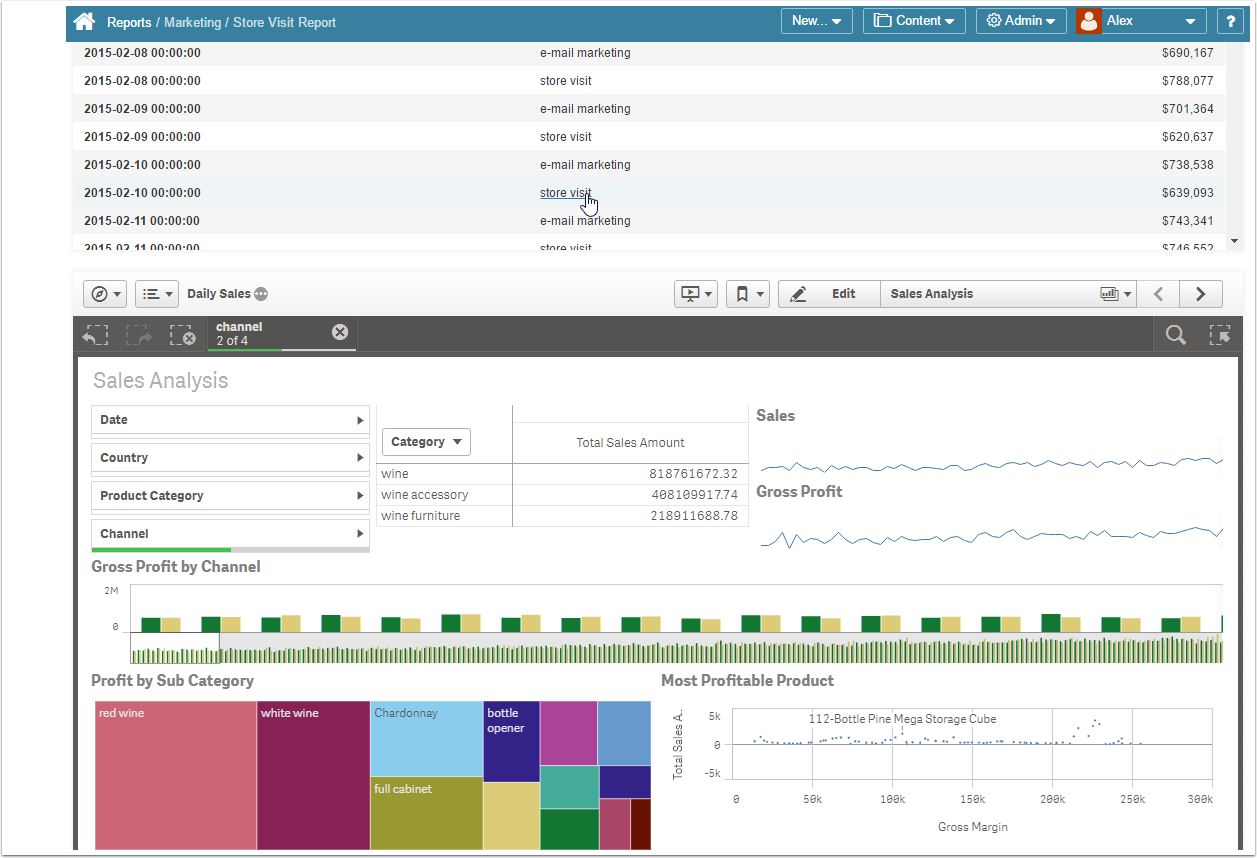Click the step back selection icon
1257x858 pixels.
(95, 336)
